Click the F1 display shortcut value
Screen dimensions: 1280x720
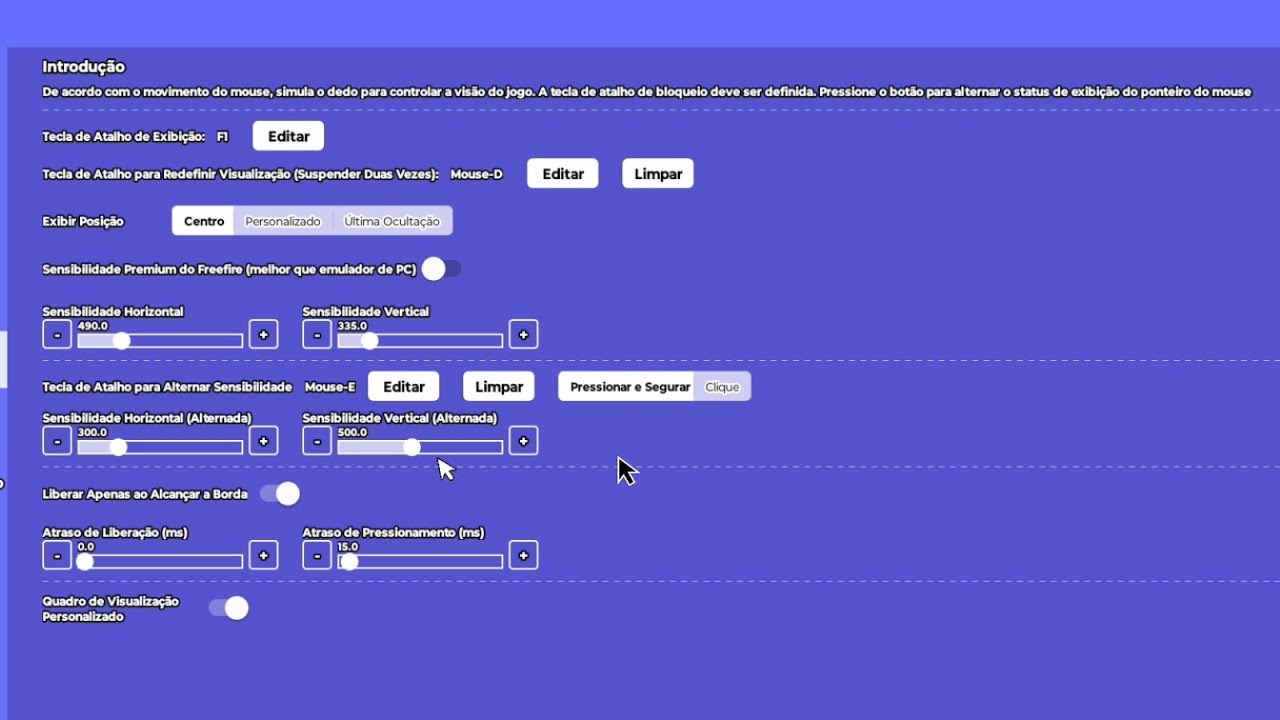tap(222, 136)
